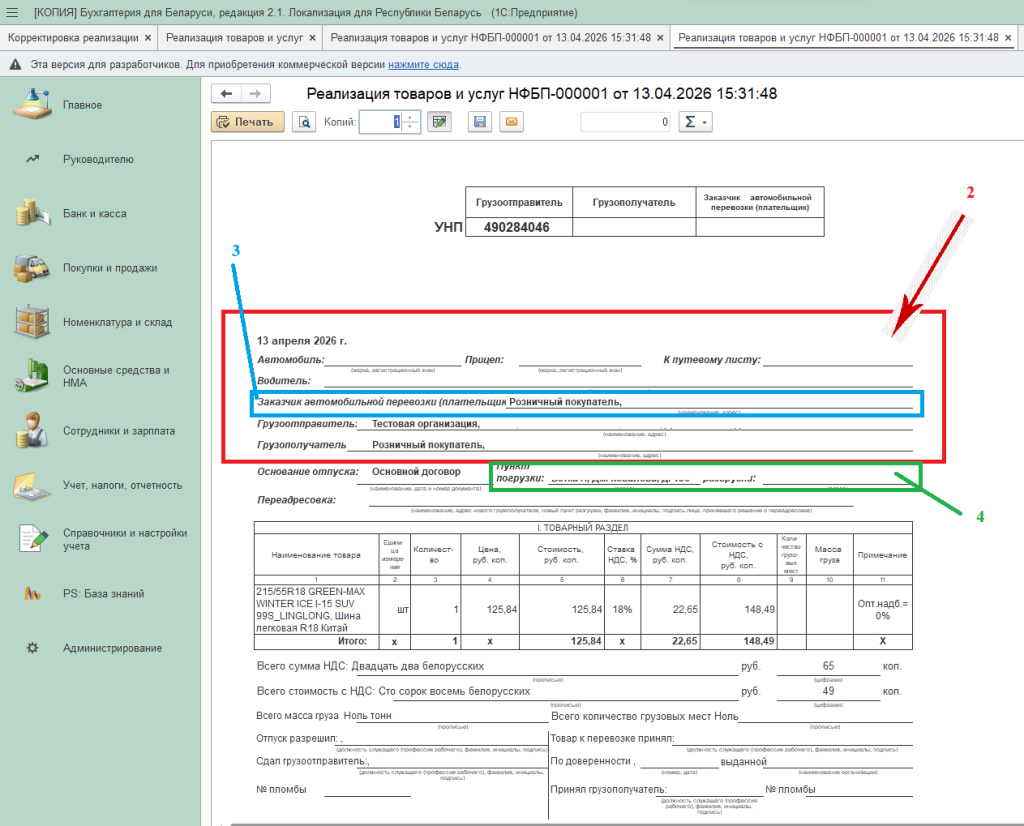Open Покупки и продажи section
Screen dimensions: 1024x826
[x=109, y=268]
